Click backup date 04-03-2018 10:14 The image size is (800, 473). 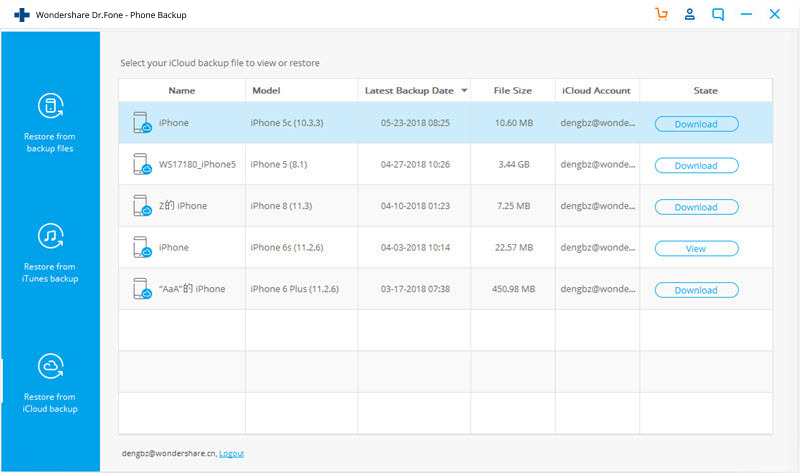pyautogui.click(x=415, y=247)
